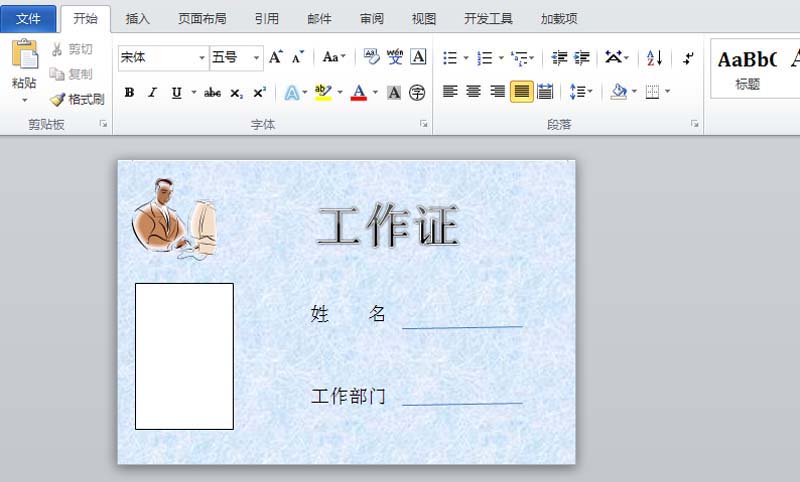This screenshot has height=482, width=800.
Task: Click Show/Hide paragraph marks icon
Action: point(688,58)
